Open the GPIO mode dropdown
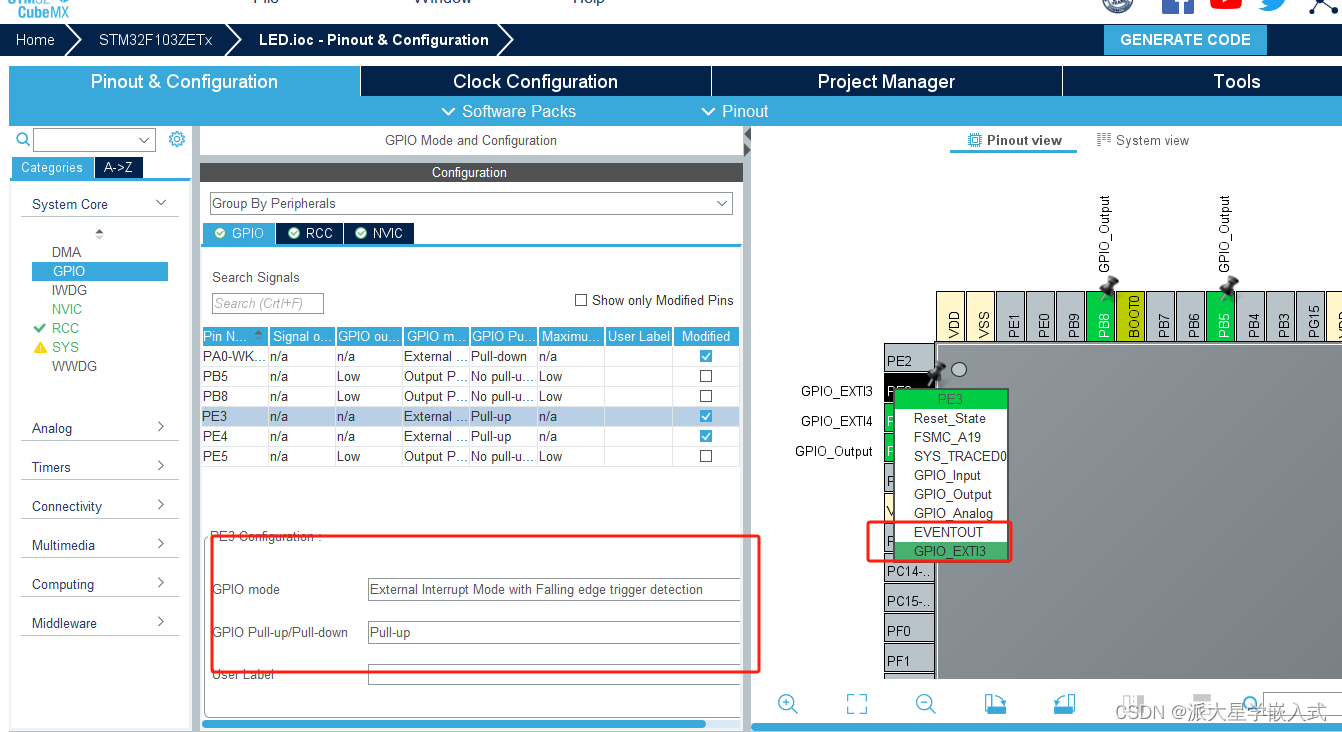The height and width of the screenshot is (732, 1342). [x=554, y=589]
